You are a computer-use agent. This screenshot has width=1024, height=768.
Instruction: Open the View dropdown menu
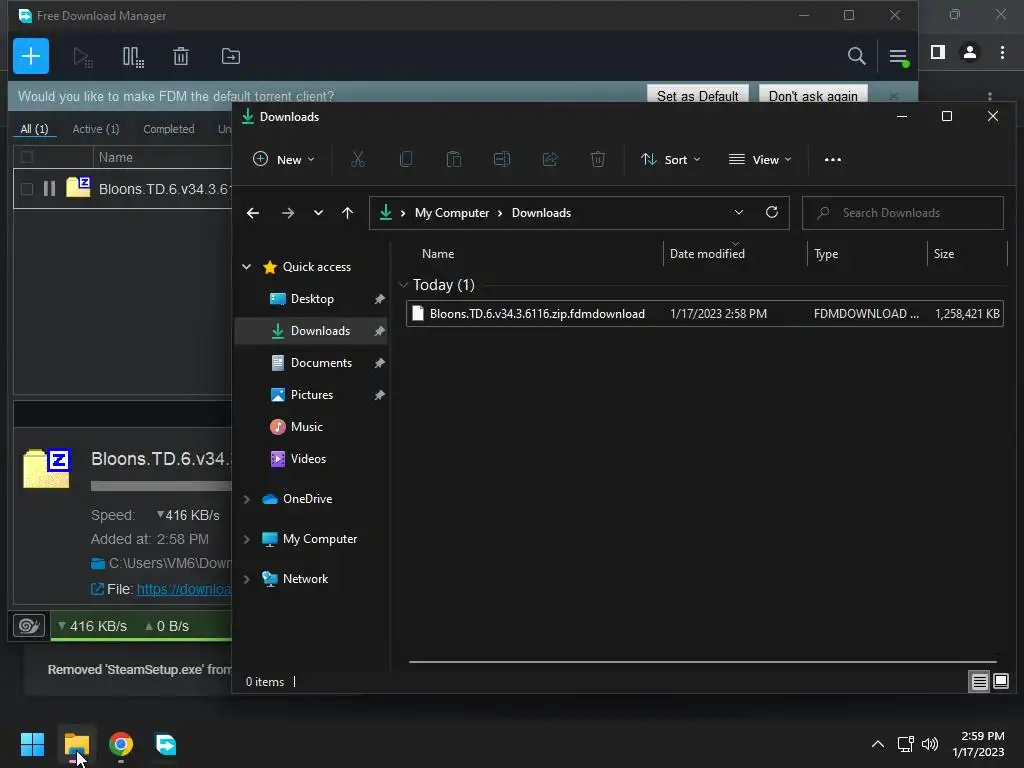[760, 159]
